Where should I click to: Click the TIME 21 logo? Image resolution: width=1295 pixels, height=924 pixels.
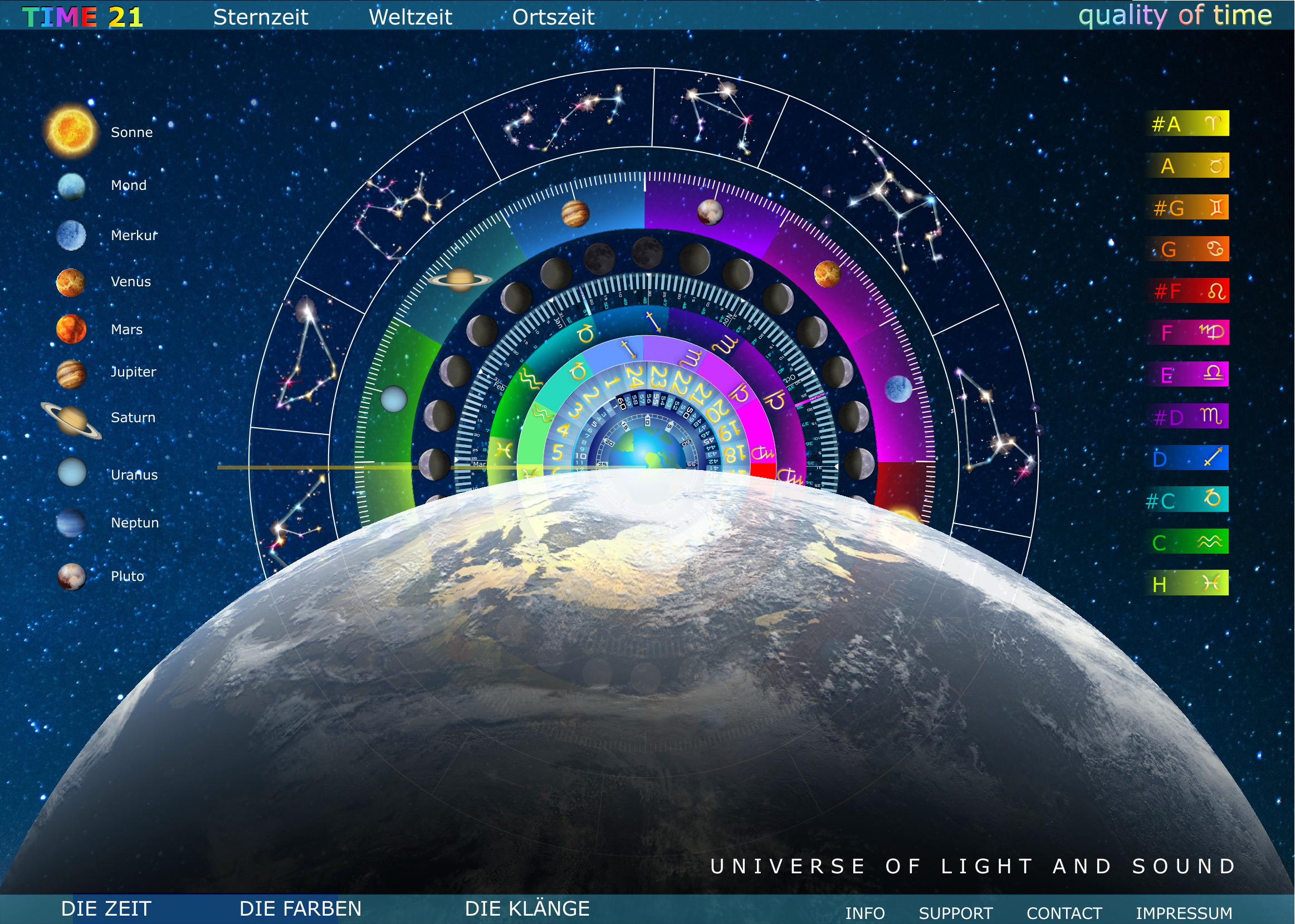pyautogui.click(x=82, y=17)
